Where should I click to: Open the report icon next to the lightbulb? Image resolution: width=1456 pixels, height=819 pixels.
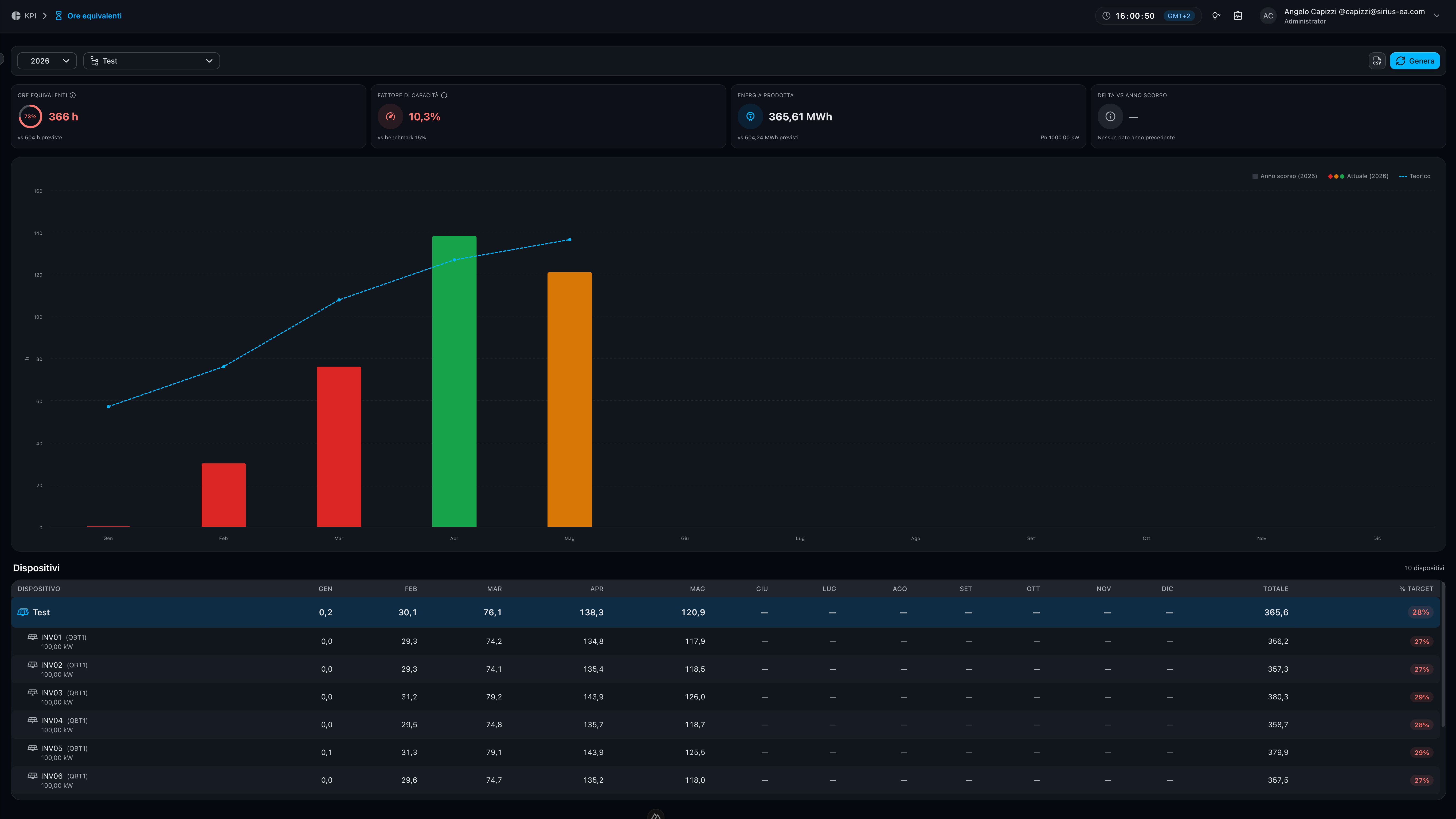(x=1238, y=16)
